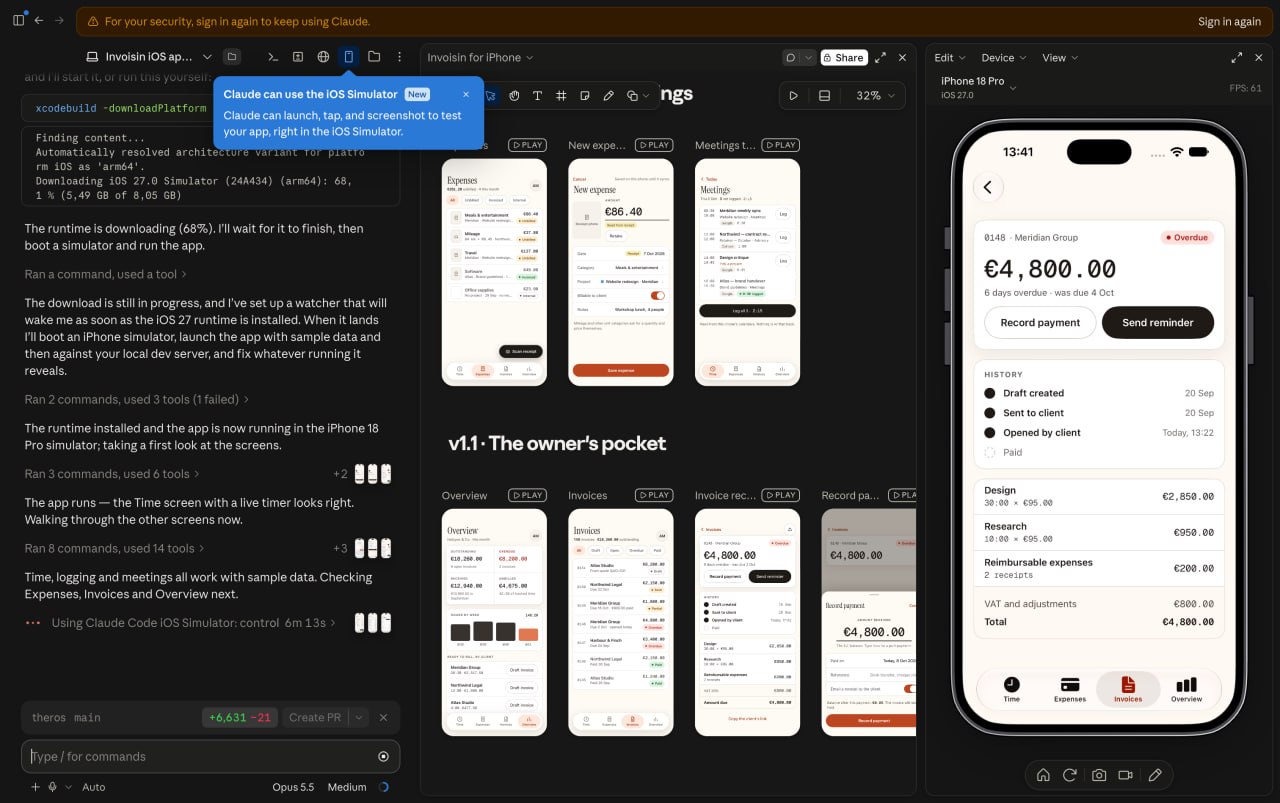
Task: Select the frame grid tool in canvas toolbar
Action: (x=561, y=96)
